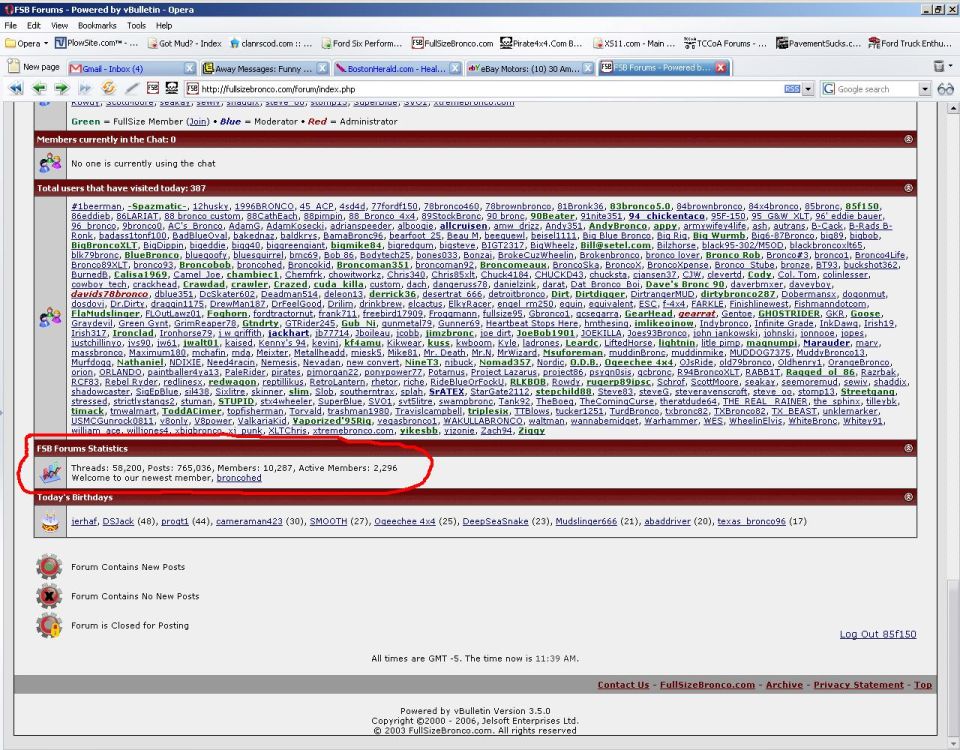This screenshot has height=750, width=960.
Task: Open the File menu
Action: (x=10, y=26)
